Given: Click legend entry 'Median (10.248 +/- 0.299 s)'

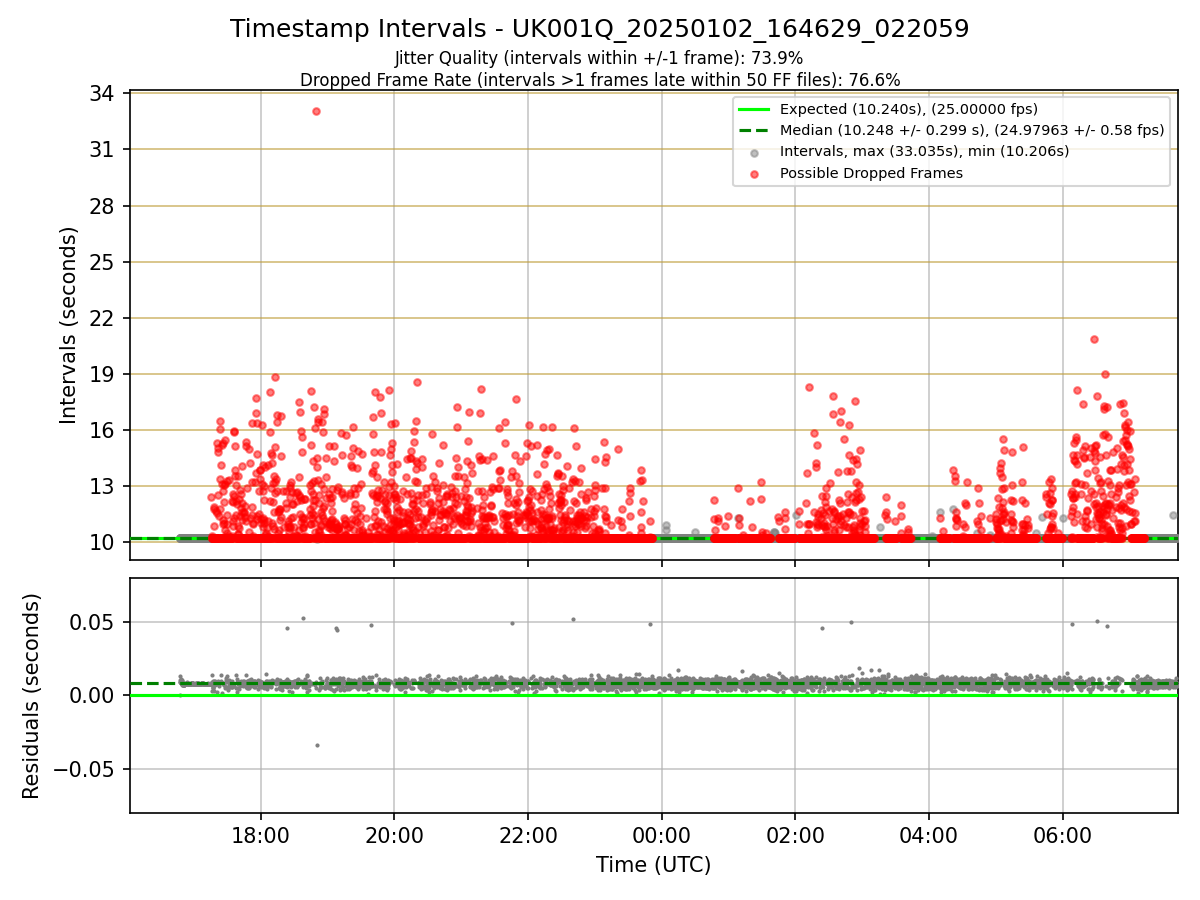Looking at the screenshot, I should tap(972, 130).
